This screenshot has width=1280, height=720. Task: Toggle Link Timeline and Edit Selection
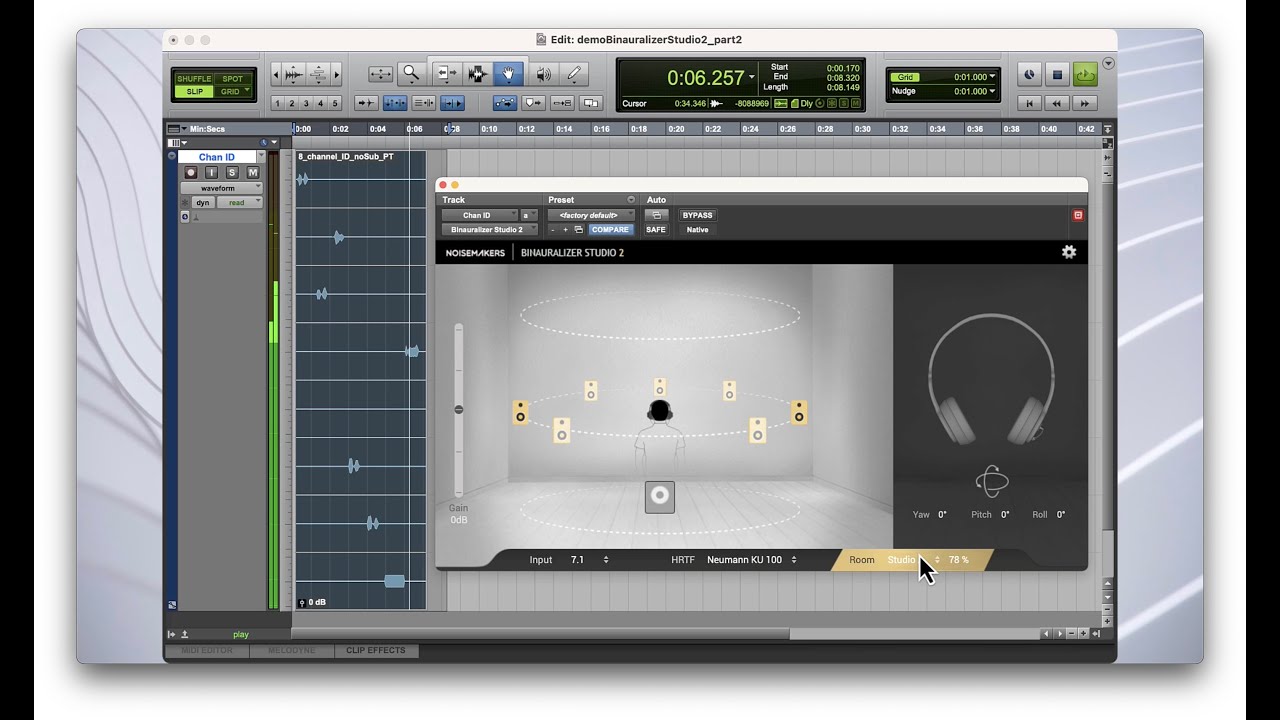coord(395,103)
